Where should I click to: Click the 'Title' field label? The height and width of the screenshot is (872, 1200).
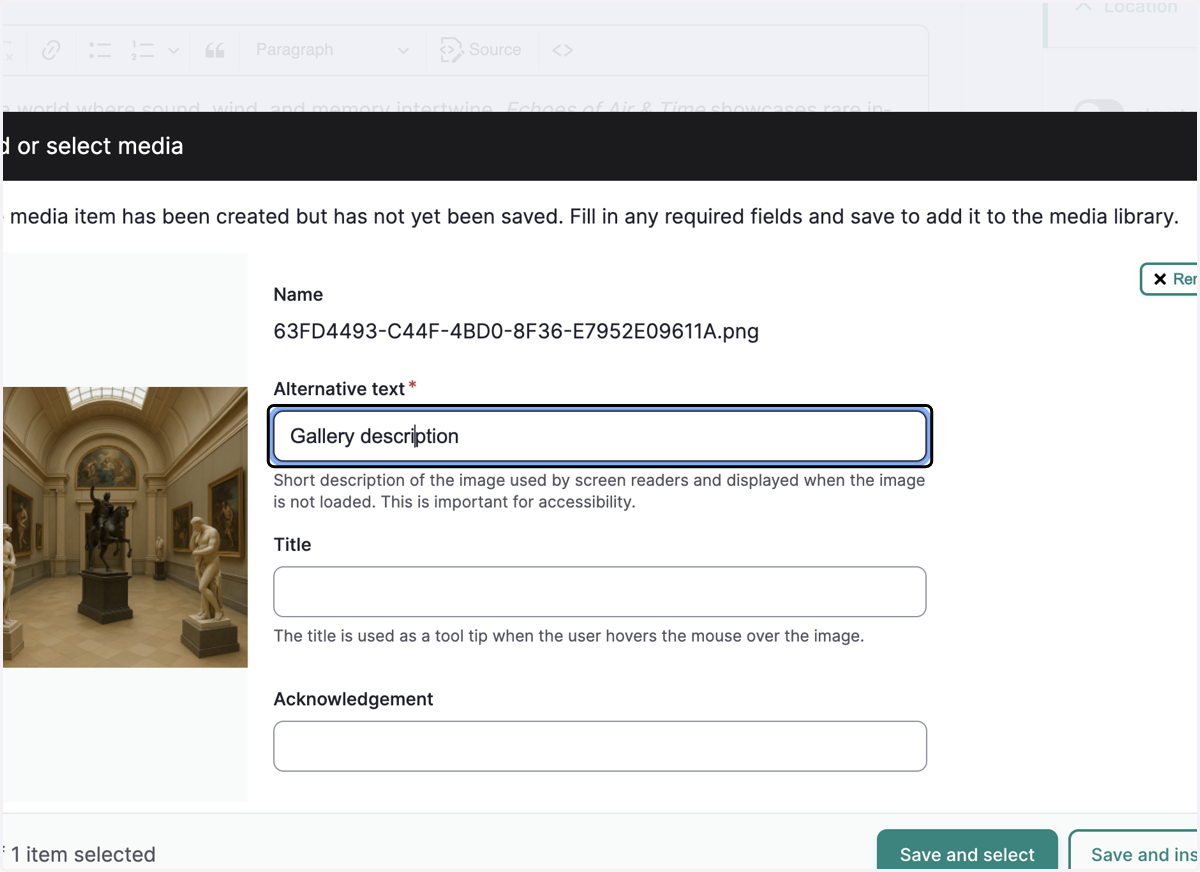pyautogui.click(x=292, y=545)
